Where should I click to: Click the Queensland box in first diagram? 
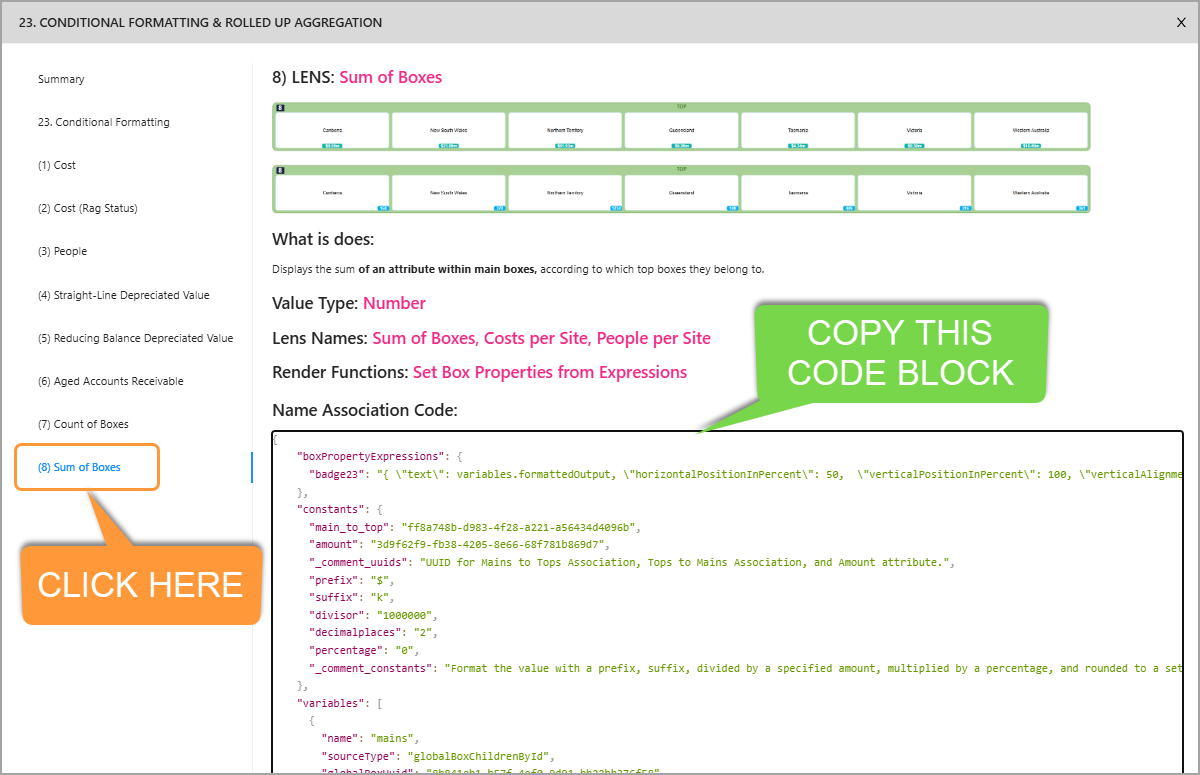click(681, 130)
